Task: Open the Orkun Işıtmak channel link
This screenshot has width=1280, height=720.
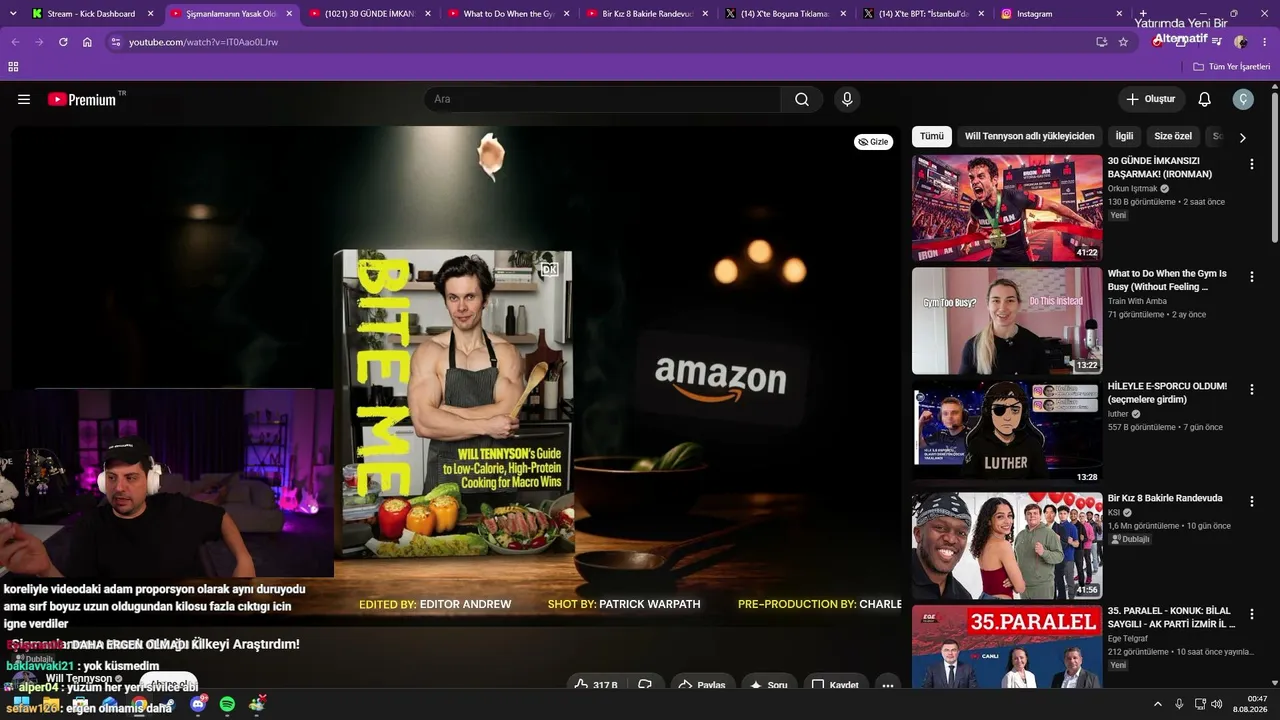Action: 1133,188
